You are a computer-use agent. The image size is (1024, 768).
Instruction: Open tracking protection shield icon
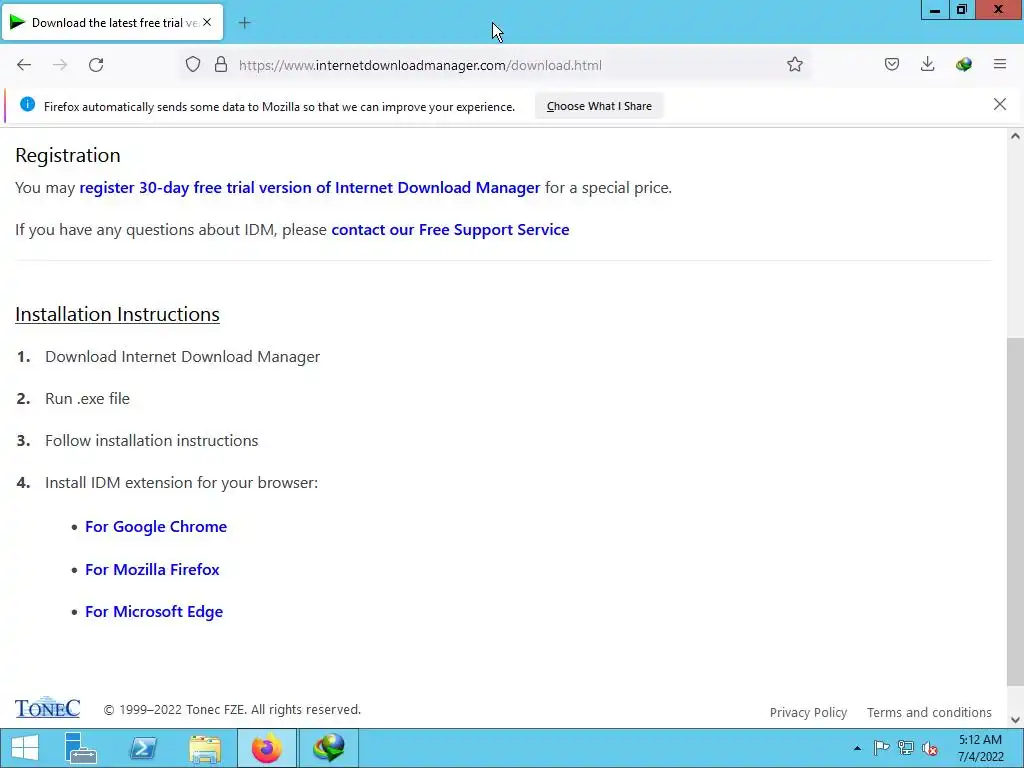(x=193, y=65)
